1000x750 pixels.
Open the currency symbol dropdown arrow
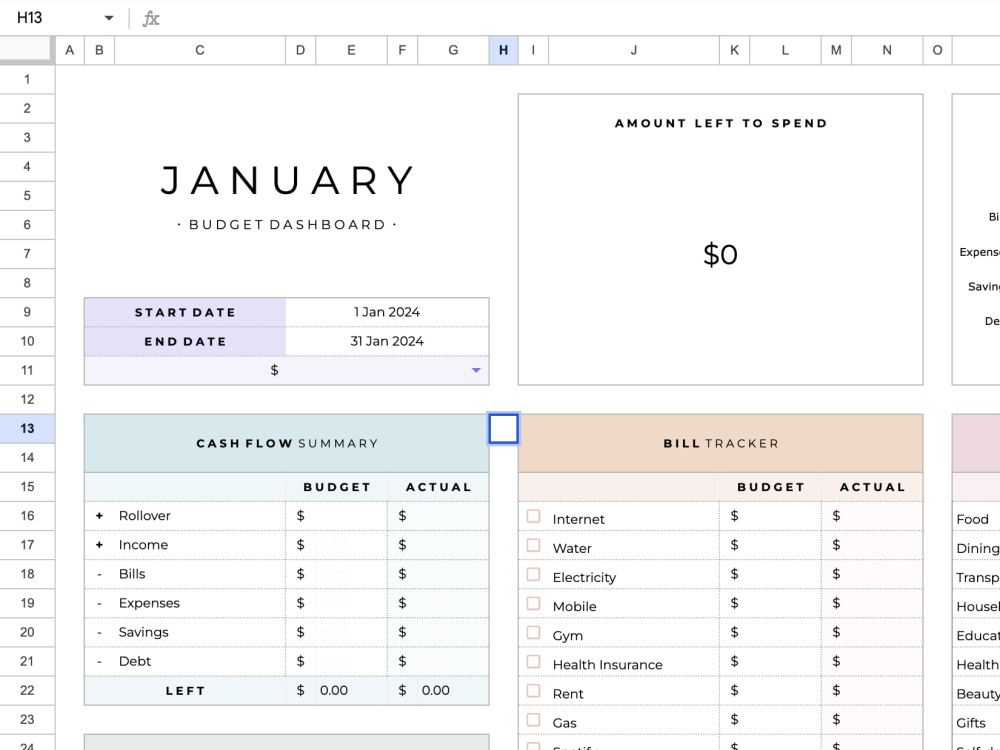click(x=476, y=371)
